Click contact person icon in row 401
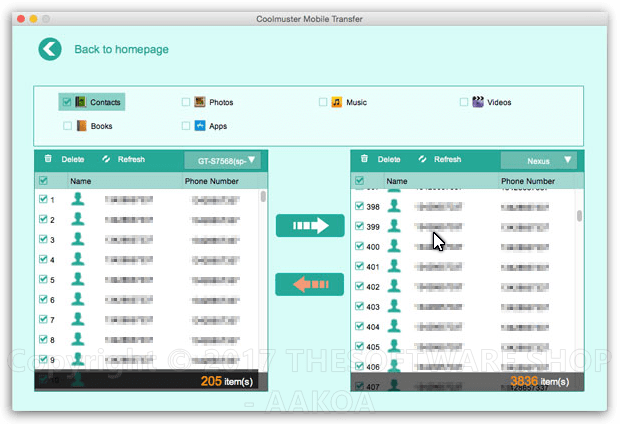Viewport: 620px width, 424px height. [x=394, y=266]
